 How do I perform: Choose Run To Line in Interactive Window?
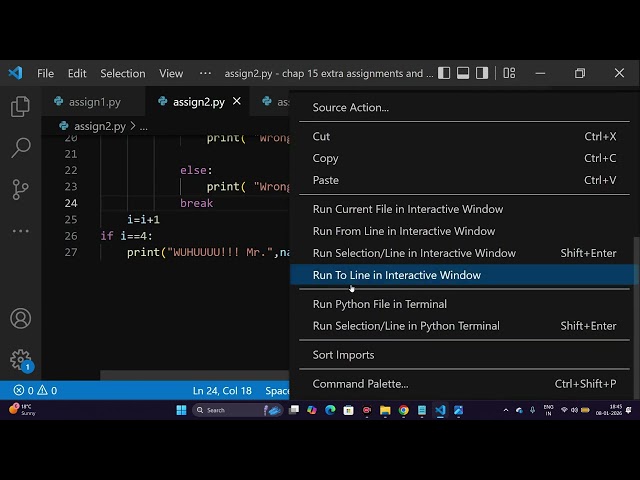pos(464,275)
